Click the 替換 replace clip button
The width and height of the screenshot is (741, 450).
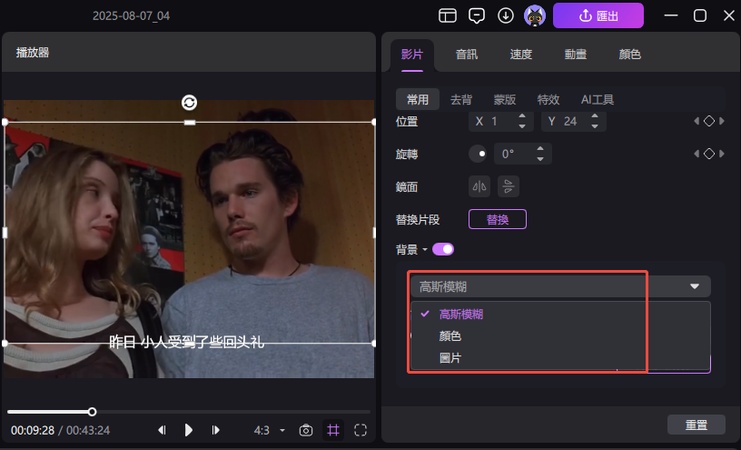click(498, 219)
